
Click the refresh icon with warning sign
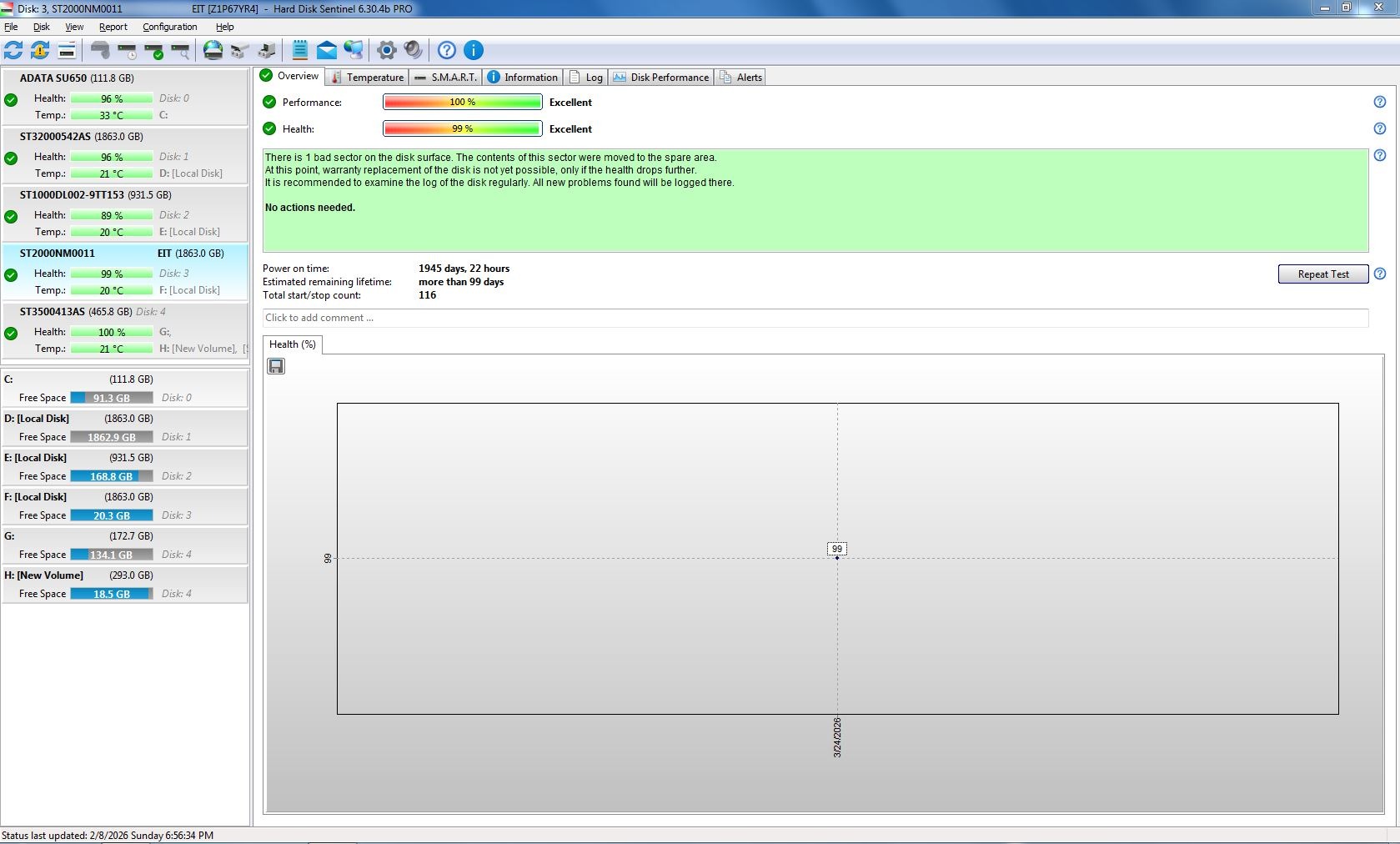pyautogui.click(x=40, y=50)
